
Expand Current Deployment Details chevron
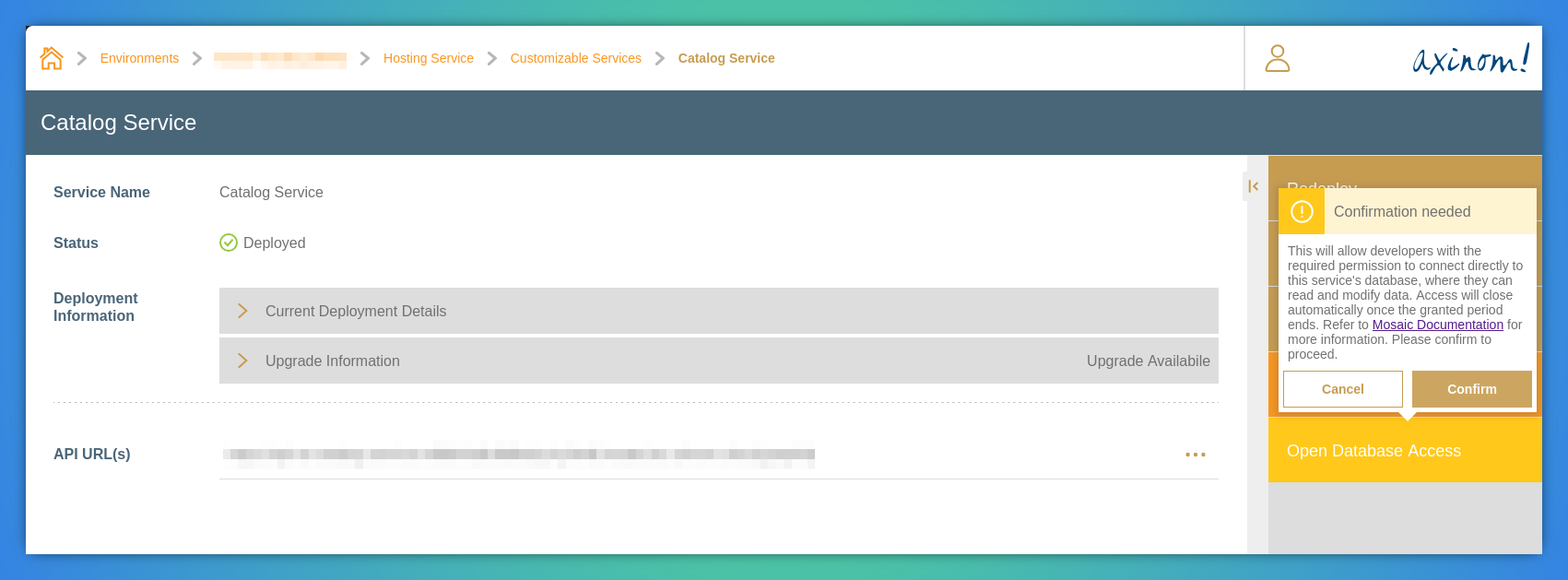click(x=242, y=311)
